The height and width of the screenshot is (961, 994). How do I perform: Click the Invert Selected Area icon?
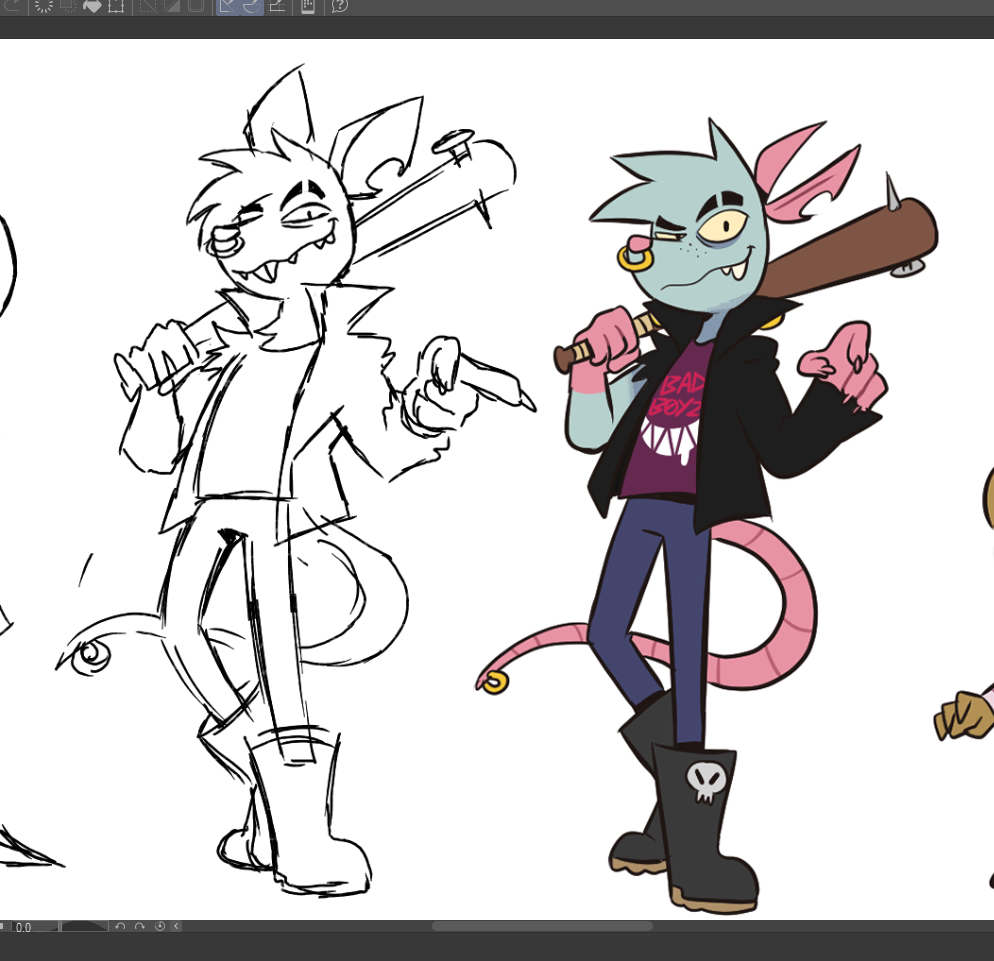(x=171, y=6)
